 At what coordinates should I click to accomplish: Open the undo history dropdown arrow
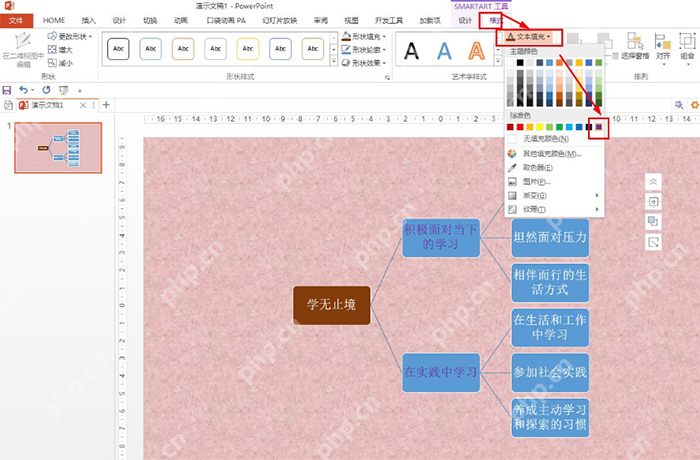click(32, 91)
